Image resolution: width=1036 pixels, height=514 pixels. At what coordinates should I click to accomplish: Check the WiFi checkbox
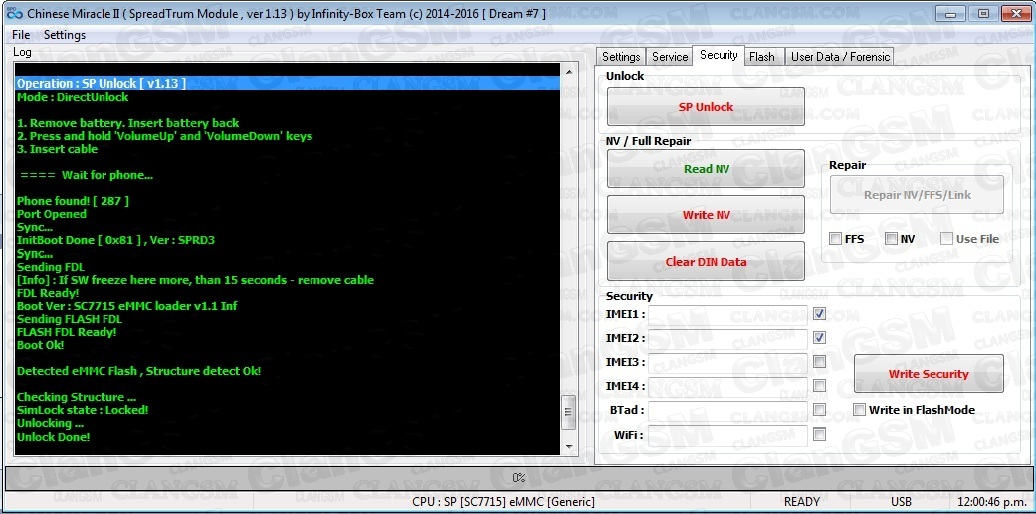tap(819, 434)
